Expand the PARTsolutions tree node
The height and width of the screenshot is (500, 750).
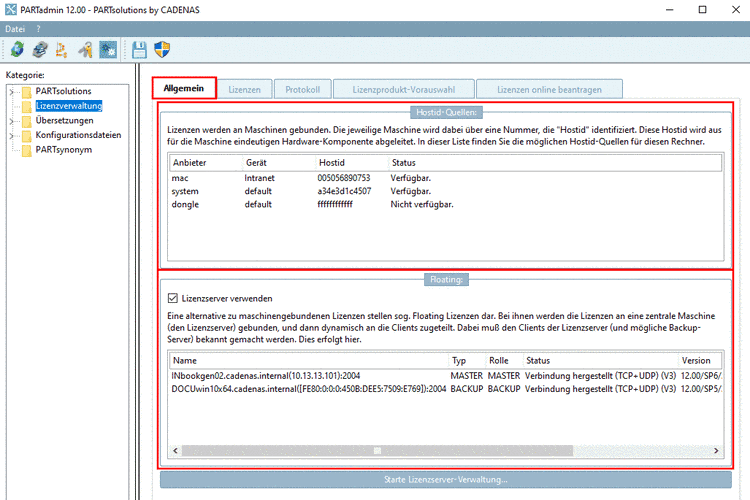tap(12, 91)
